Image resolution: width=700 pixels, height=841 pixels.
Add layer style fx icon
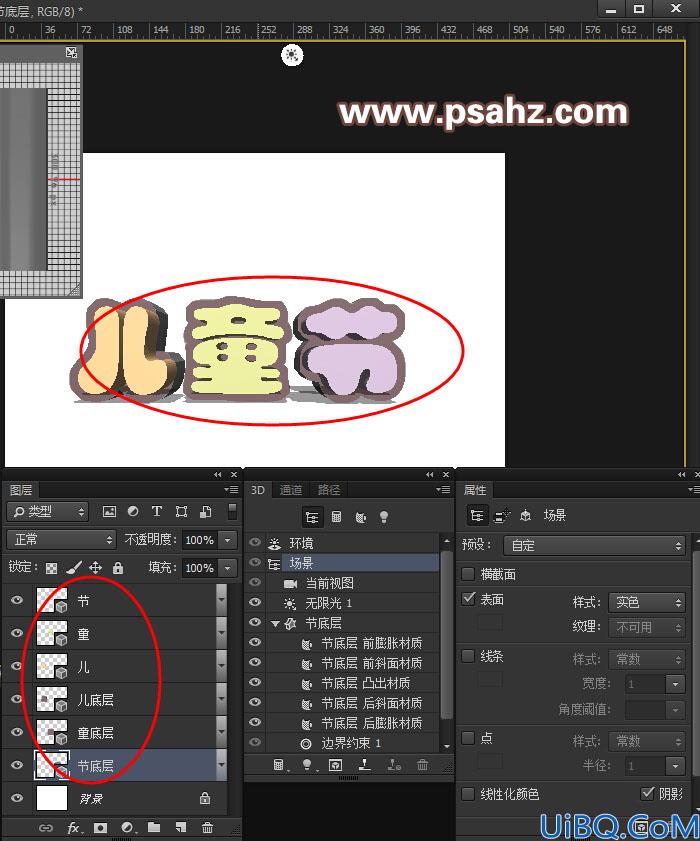pyautogui.click(x=74, y=828)
